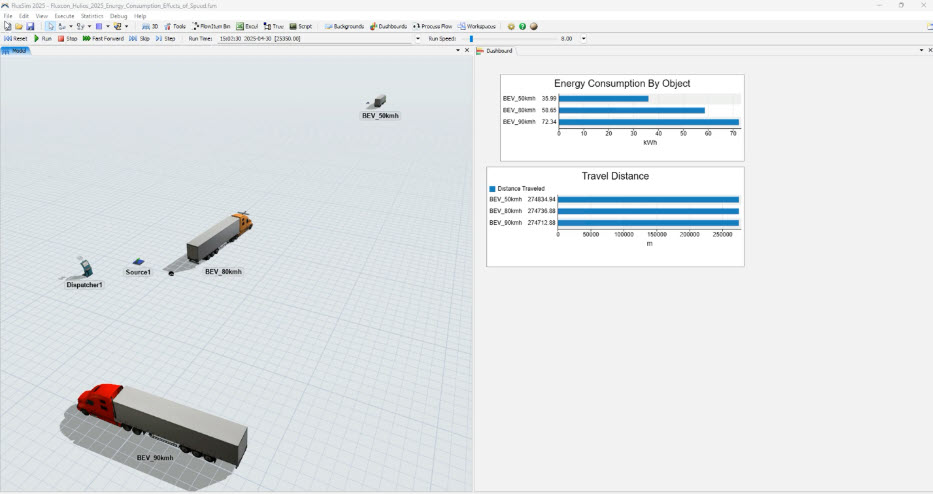Toggle the 3D view button

(x=150, y=26)
